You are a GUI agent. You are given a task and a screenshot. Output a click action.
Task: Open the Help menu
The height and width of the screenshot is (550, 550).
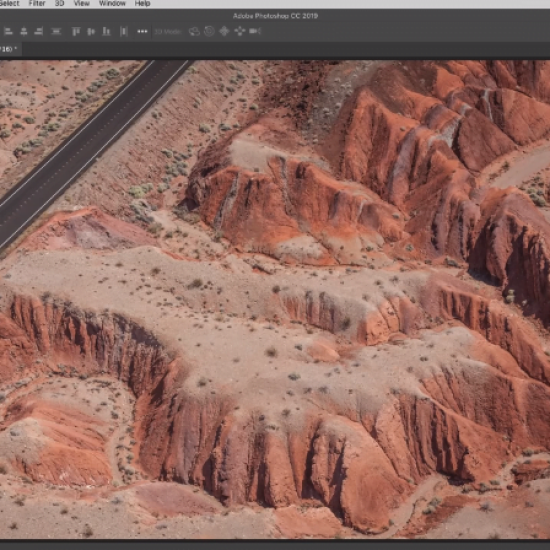142,4
